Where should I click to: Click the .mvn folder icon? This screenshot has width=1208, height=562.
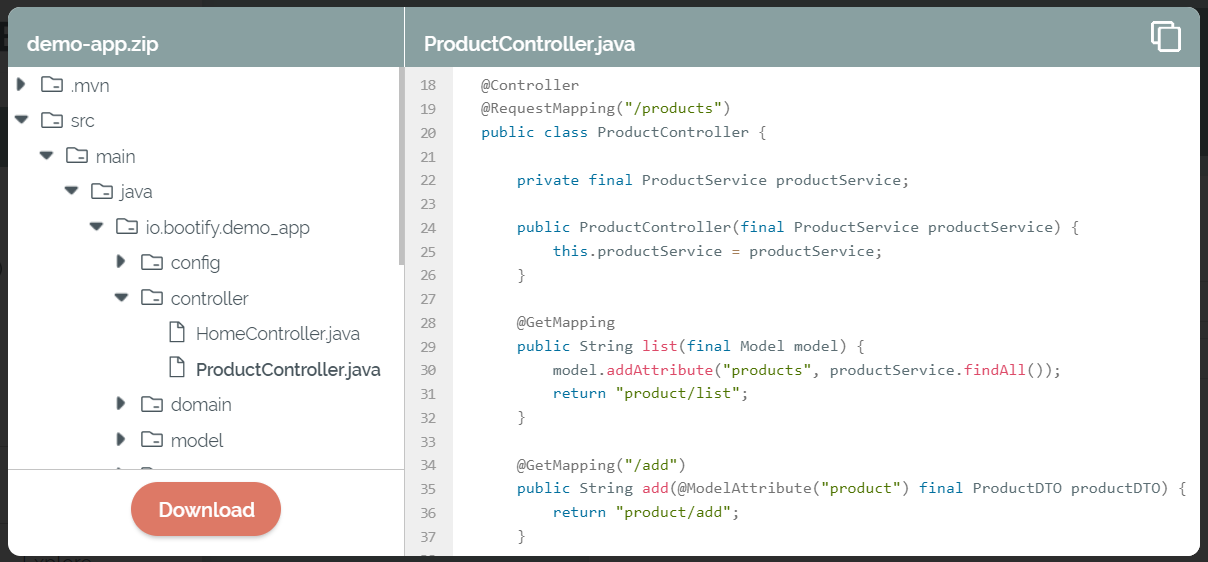[x=51, y=85]
